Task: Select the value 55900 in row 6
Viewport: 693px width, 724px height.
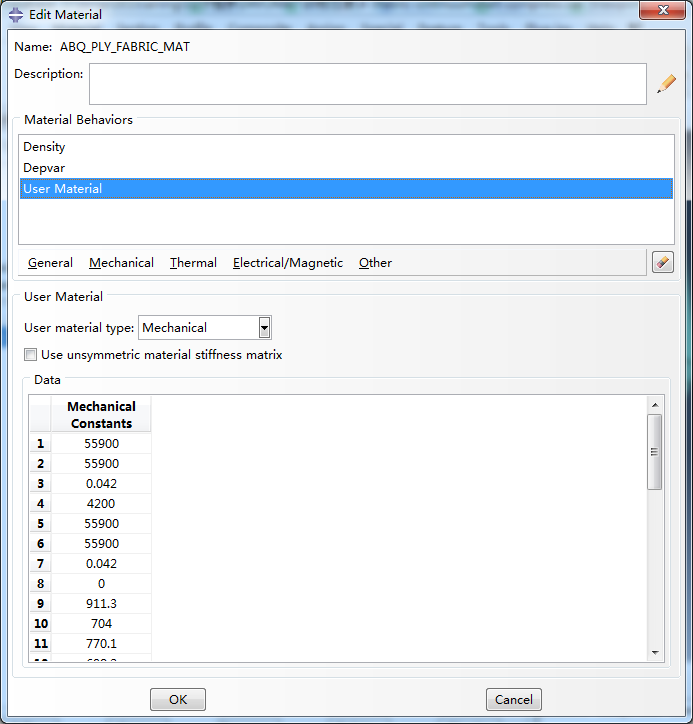Action: 102,544
